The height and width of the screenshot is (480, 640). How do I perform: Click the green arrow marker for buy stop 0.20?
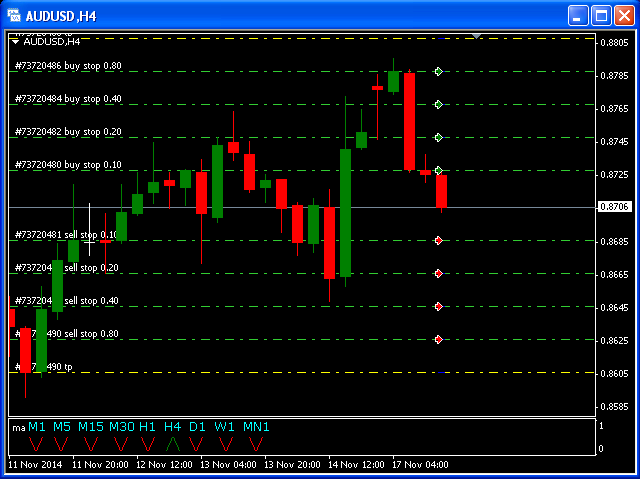(x=438, y=137)
